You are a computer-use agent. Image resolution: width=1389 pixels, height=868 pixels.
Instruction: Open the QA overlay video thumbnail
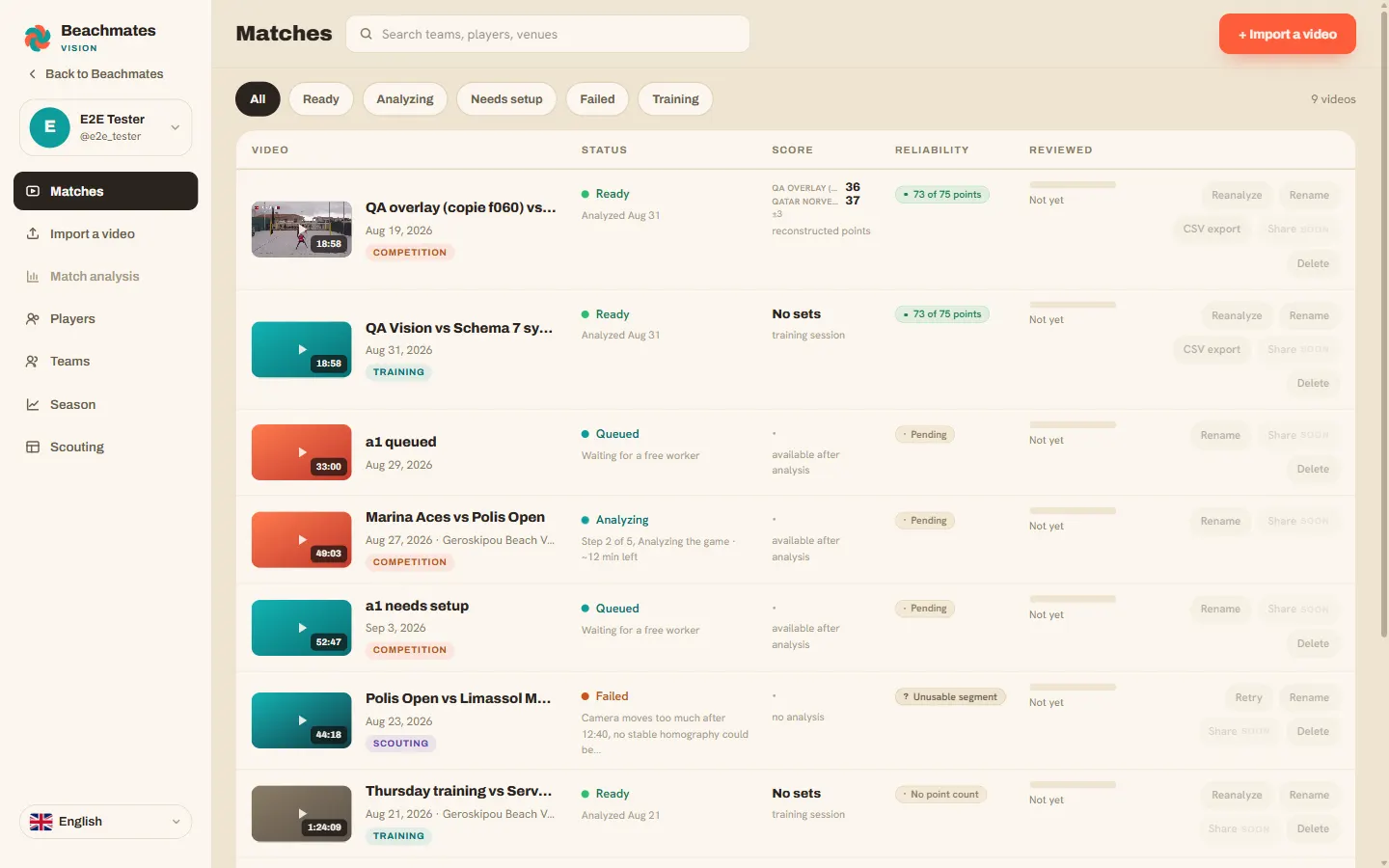(x=302, y=230)
